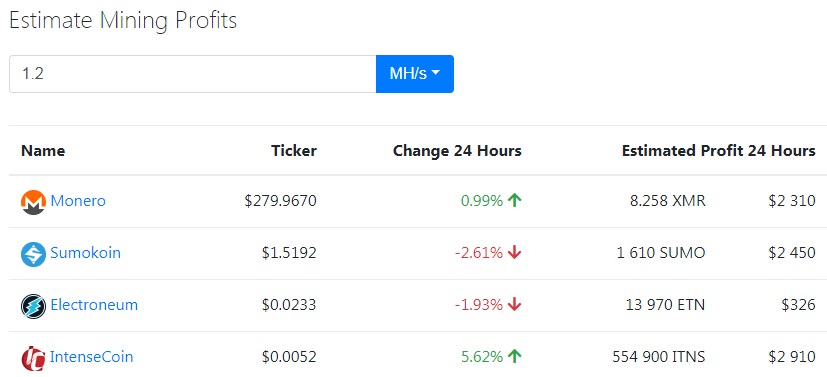Click the Monero price $279.9670
The width and height of the screenshot is (827, 377).
[x=281, y=201]
